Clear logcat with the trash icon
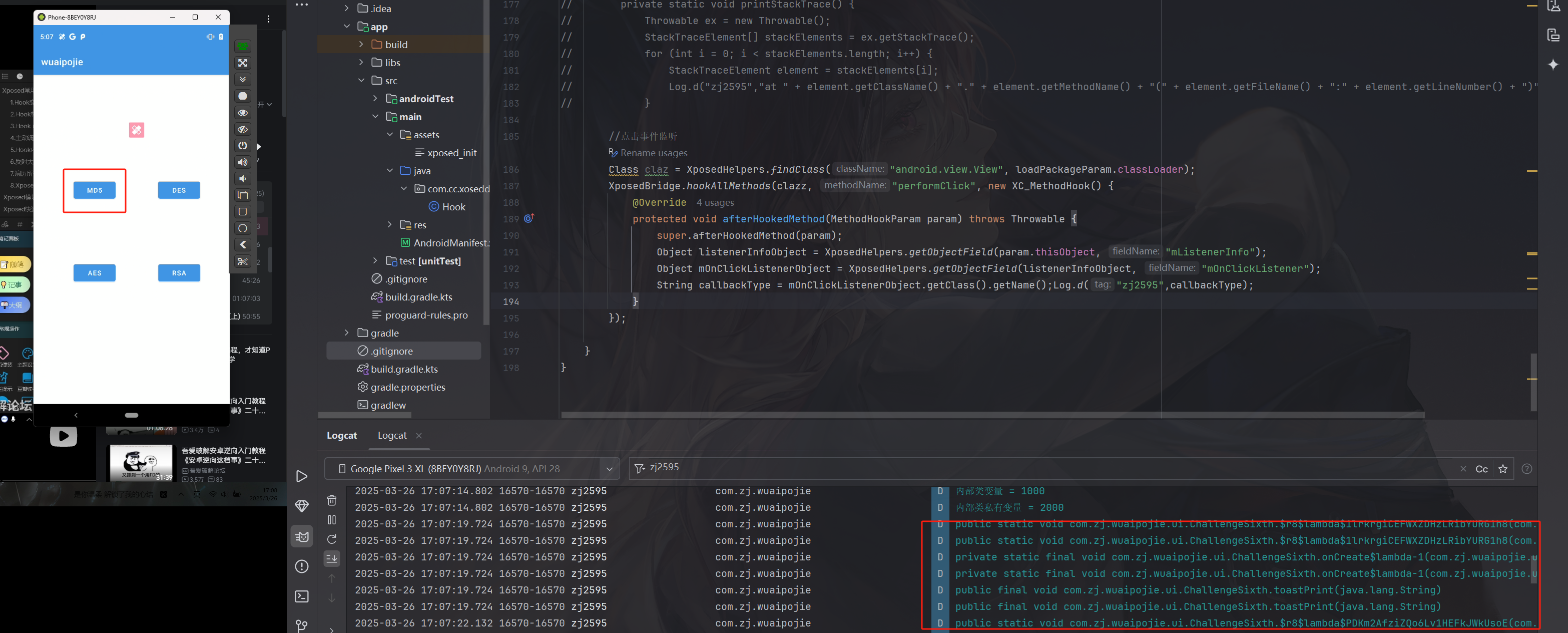The width and height of the screenshot is (1568, 633). point(332,500)
